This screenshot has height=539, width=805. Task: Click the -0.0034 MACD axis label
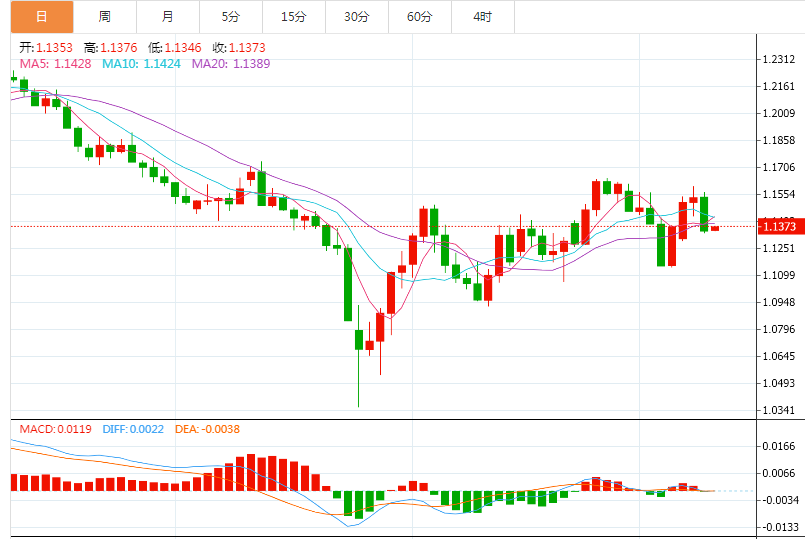[779, 500]
